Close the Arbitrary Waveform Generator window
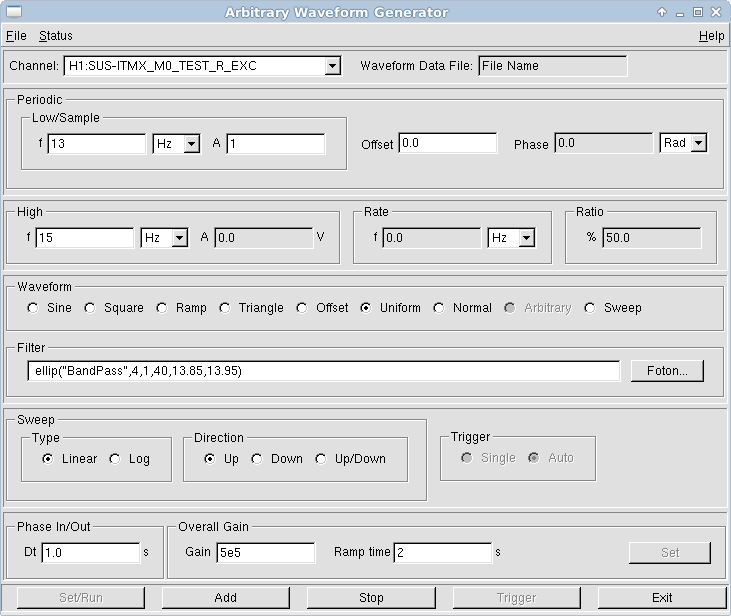 click(x=716, y=12)
